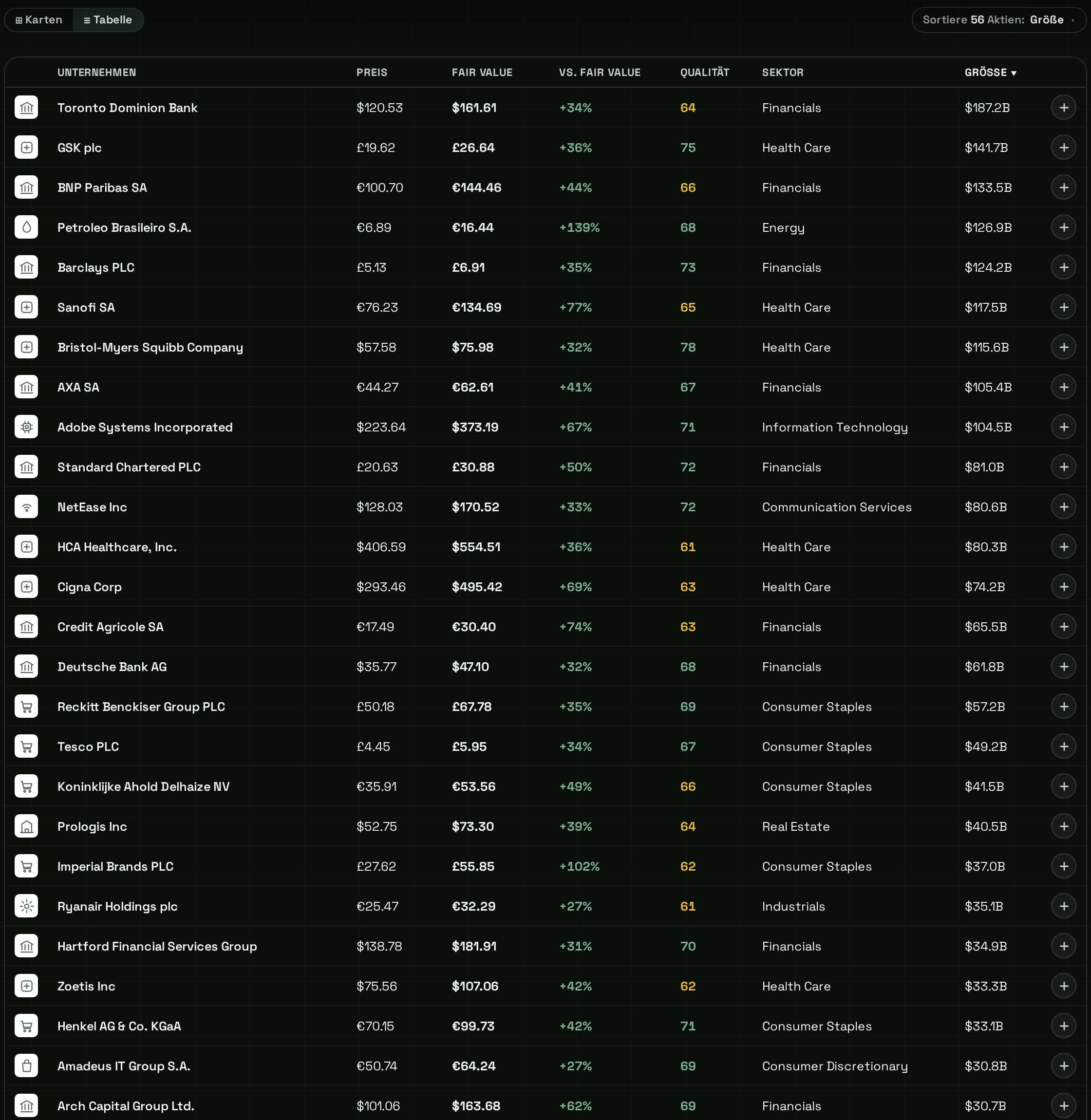
Task: Add GSK plc with plus button
Action: coord(1064,148)
